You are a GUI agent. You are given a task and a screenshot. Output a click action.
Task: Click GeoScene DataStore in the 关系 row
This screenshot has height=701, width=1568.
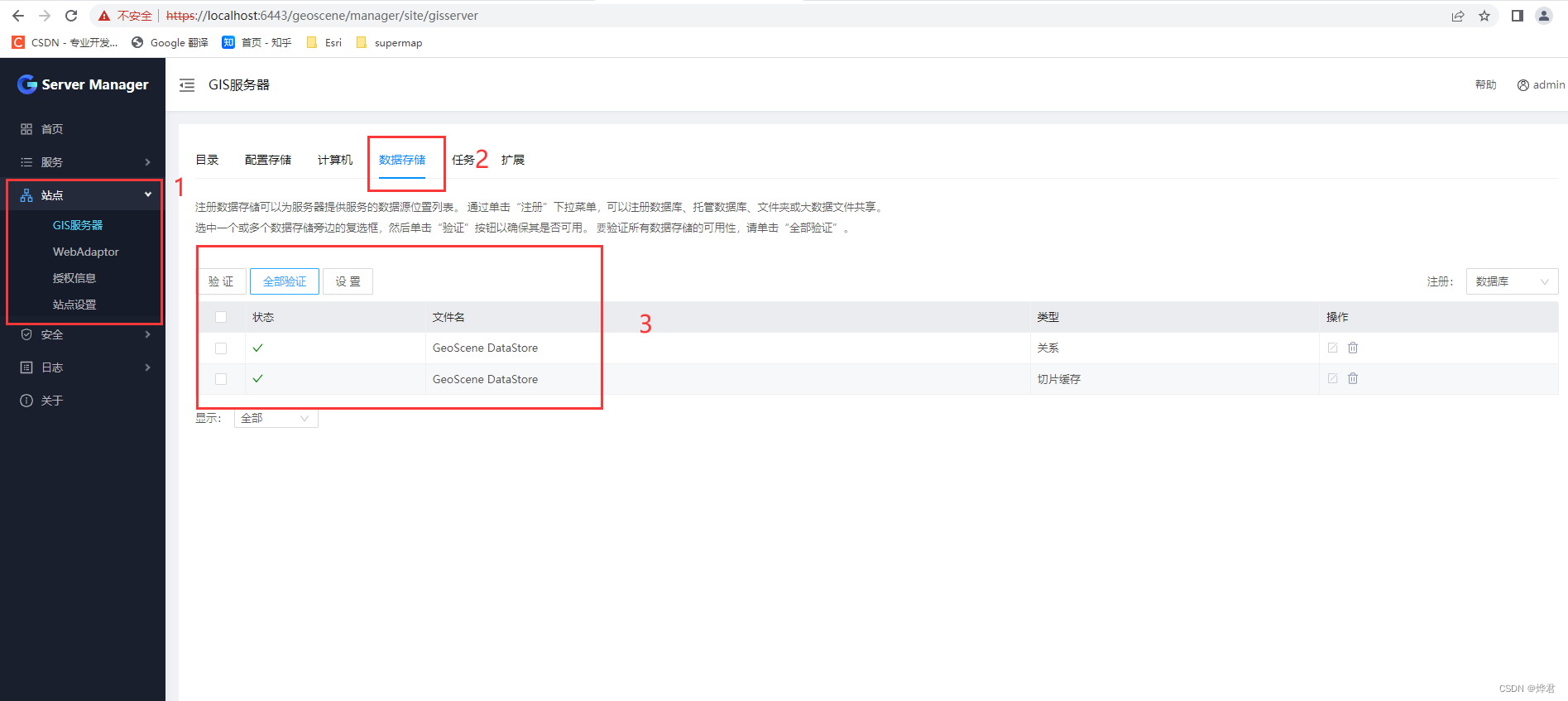[485, 348]
